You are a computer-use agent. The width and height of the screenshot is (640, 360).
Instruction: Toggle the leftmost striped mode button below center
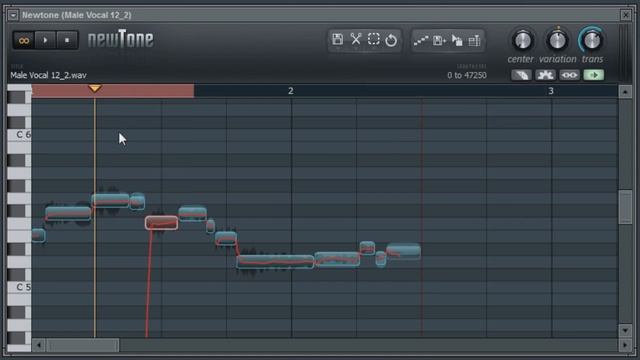[521, 75]
